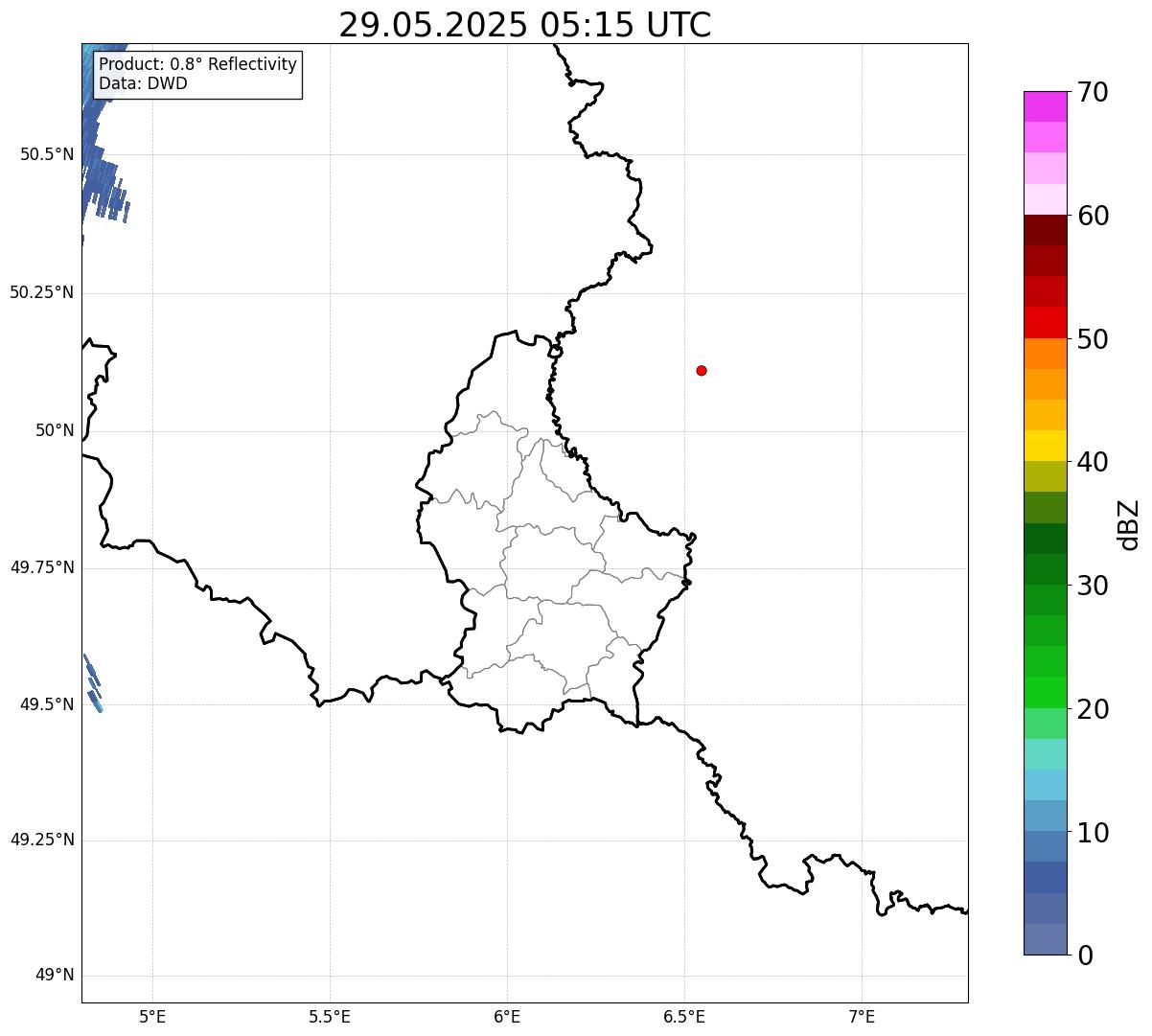Click the colorbar tick label 10

pos(1094,833)
